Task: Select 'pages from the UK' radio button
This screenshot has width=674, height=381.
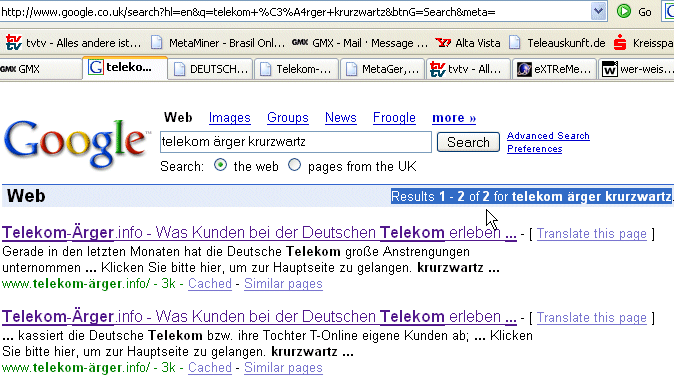Action: [294, 165]
